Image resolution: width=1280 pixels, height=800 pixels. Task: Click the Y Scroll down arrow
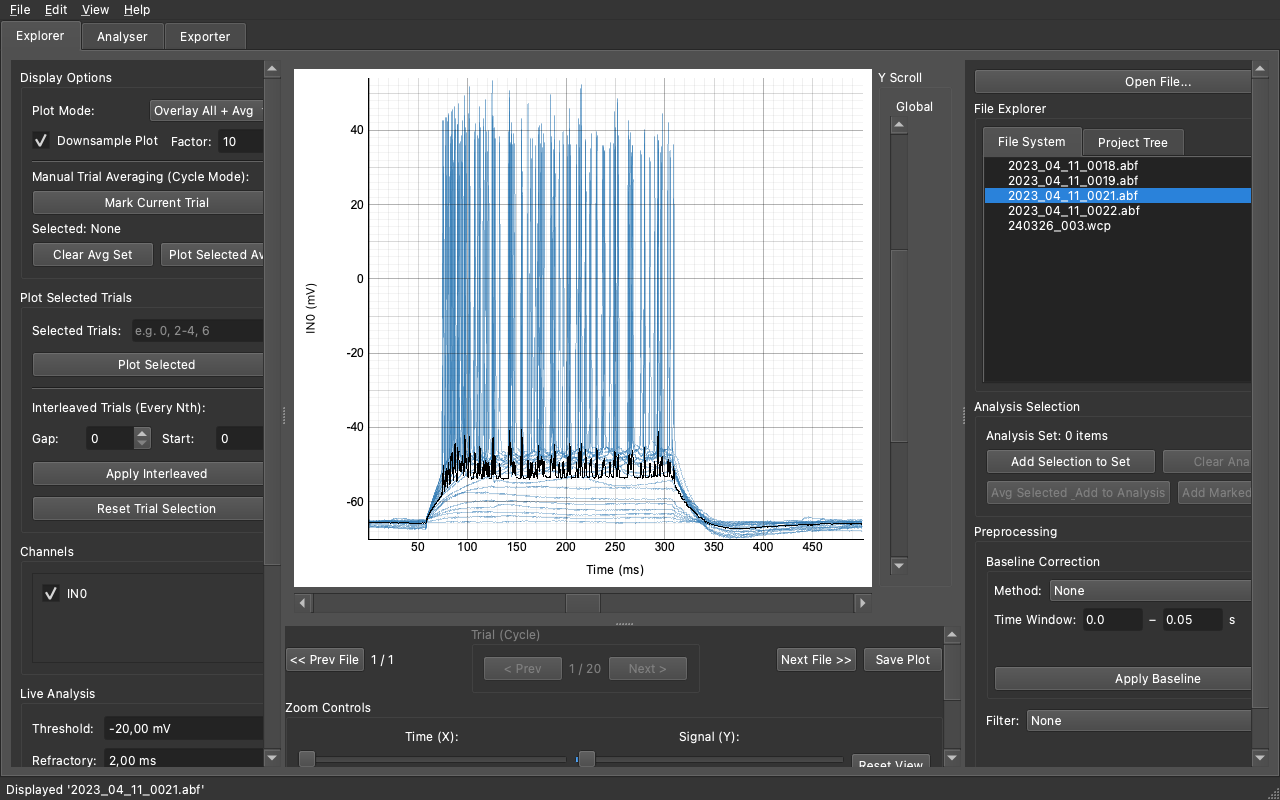(898, 566)
